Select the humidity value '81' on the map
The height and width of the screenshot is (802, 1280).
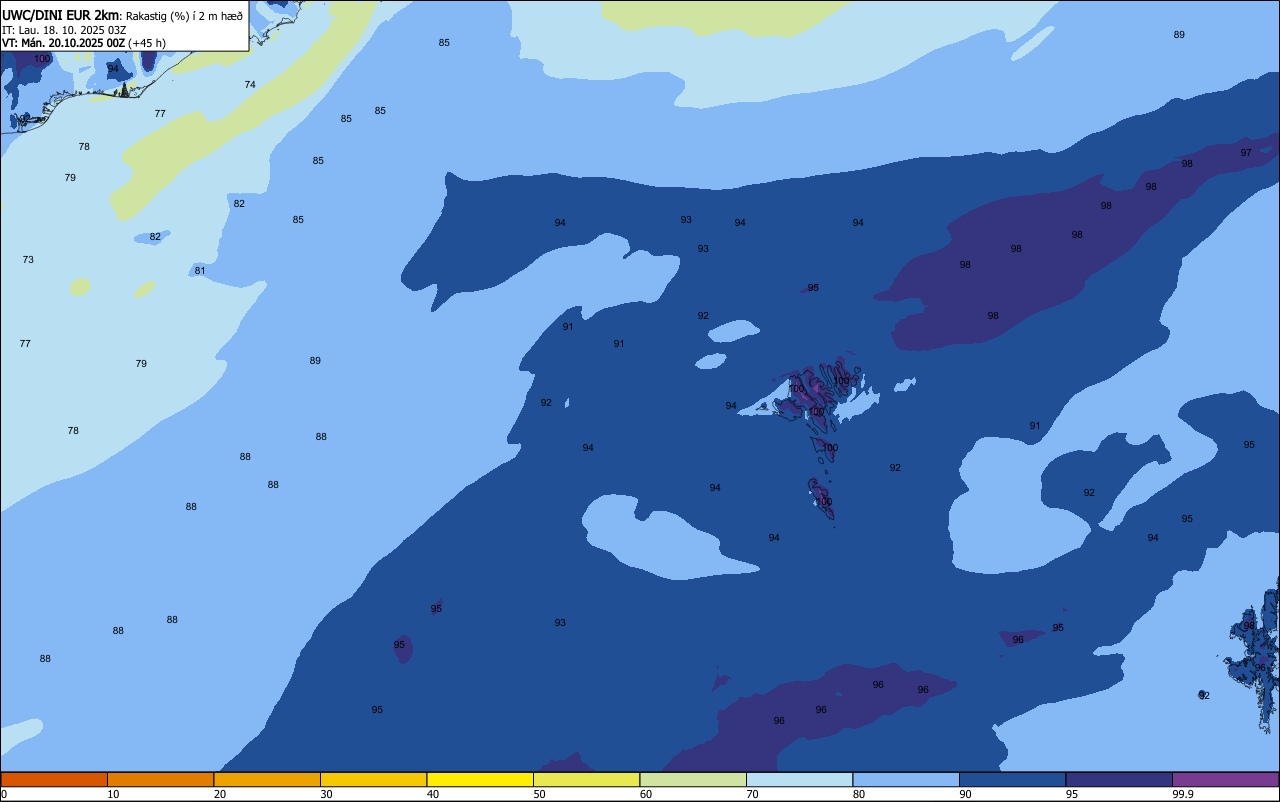point(200,271)
